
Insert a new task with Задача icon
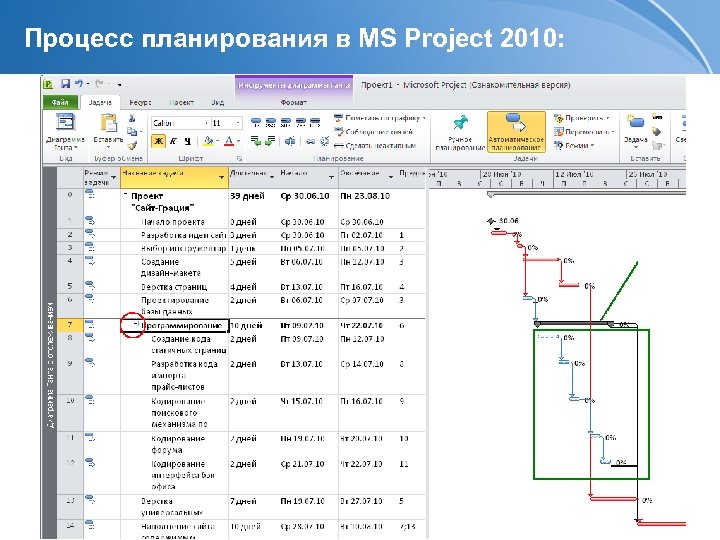636,131
